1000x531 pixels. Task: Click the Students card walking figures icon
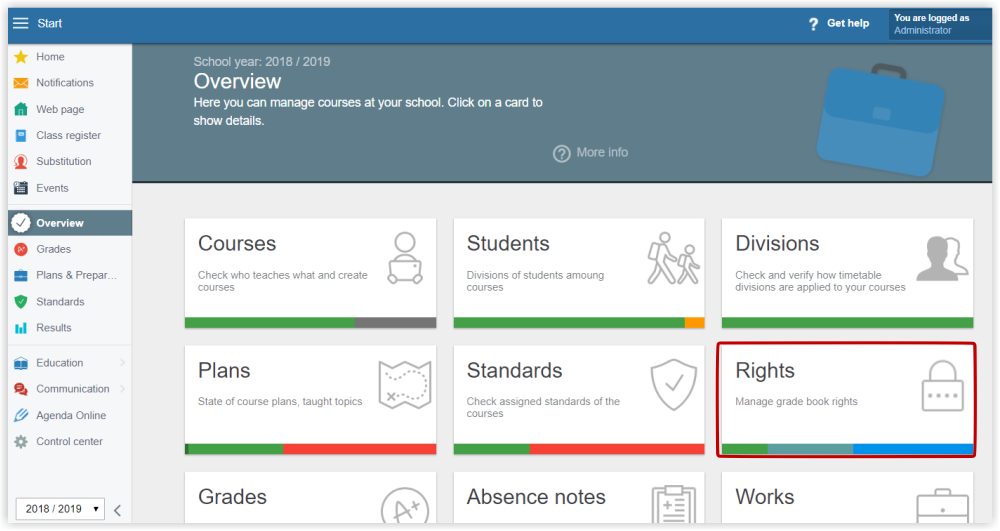(673, 258)
